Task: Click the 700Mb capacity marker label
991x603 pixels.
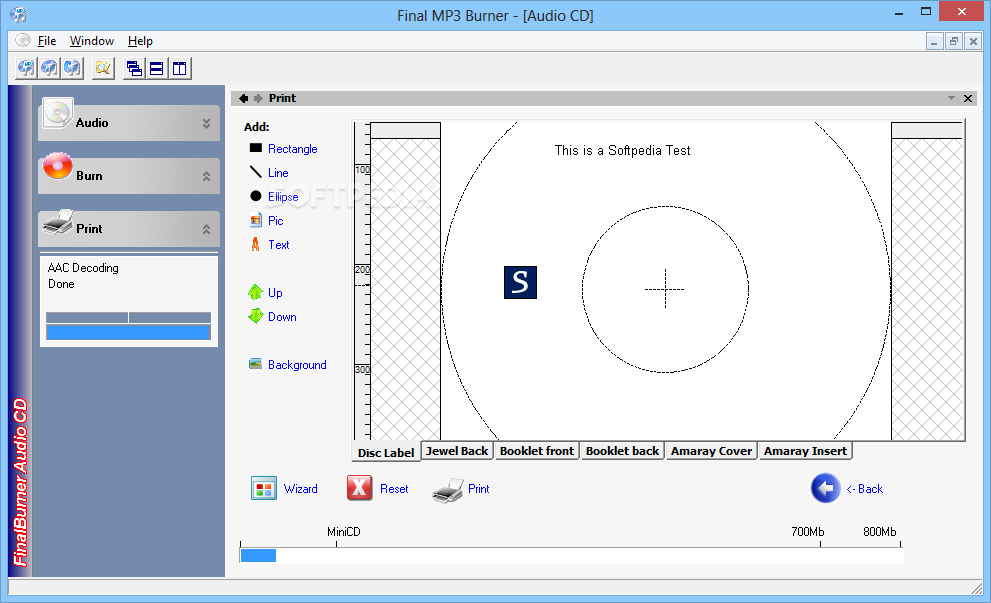Action: tap(808, 532)
